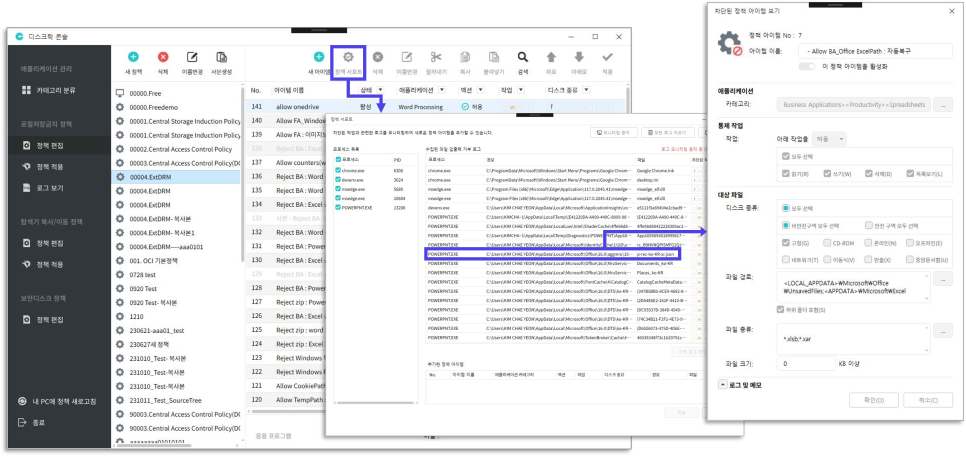Click the blocked-gear icon in the policy item dialog
This screenshot has height=456, width=966.
730,43
